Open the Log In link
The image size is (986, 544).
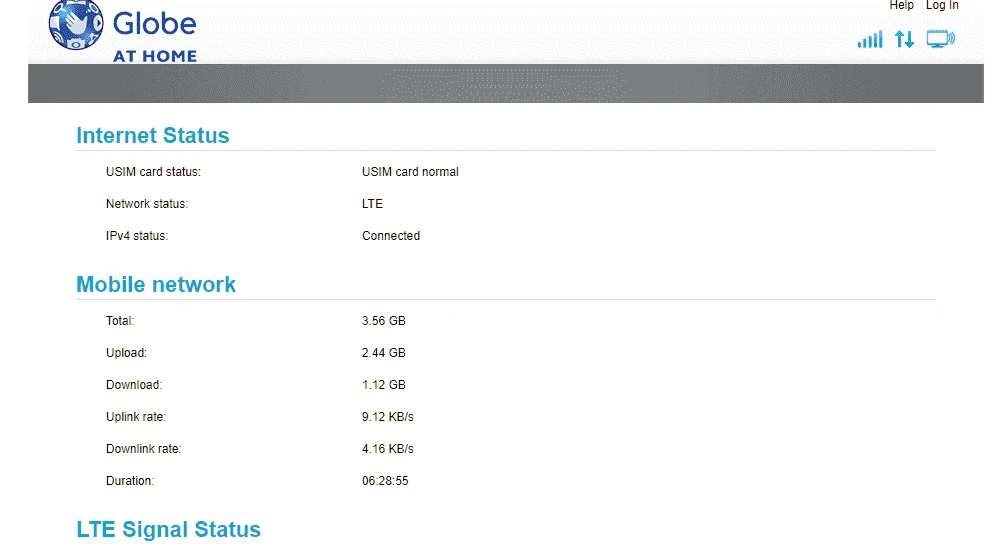942,5
